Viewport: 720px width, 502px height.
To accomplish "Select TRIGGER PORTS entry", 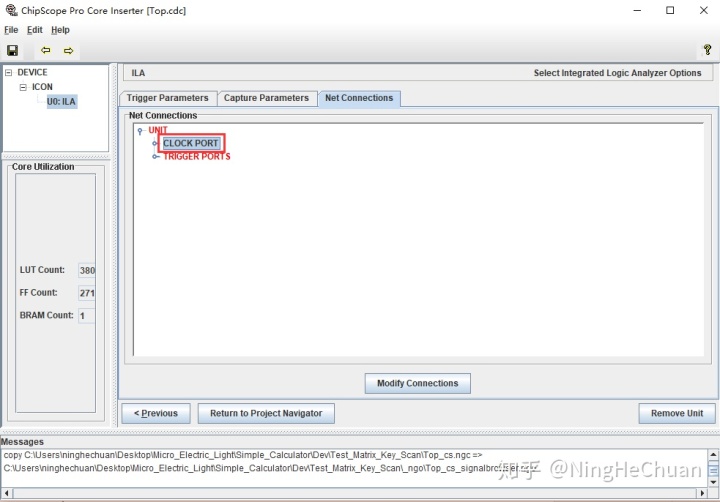I will [197, 157].
